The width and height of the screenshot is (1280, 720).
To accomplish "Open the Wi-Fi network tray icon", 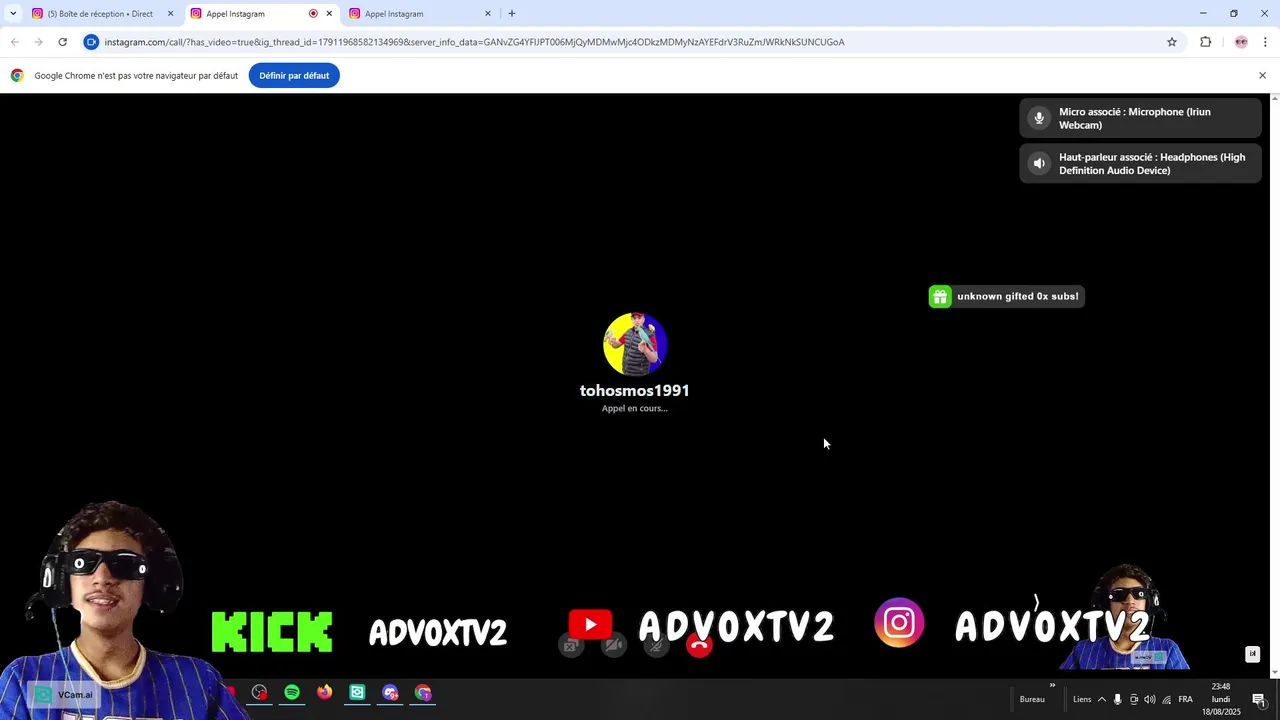I will 1166,700.
